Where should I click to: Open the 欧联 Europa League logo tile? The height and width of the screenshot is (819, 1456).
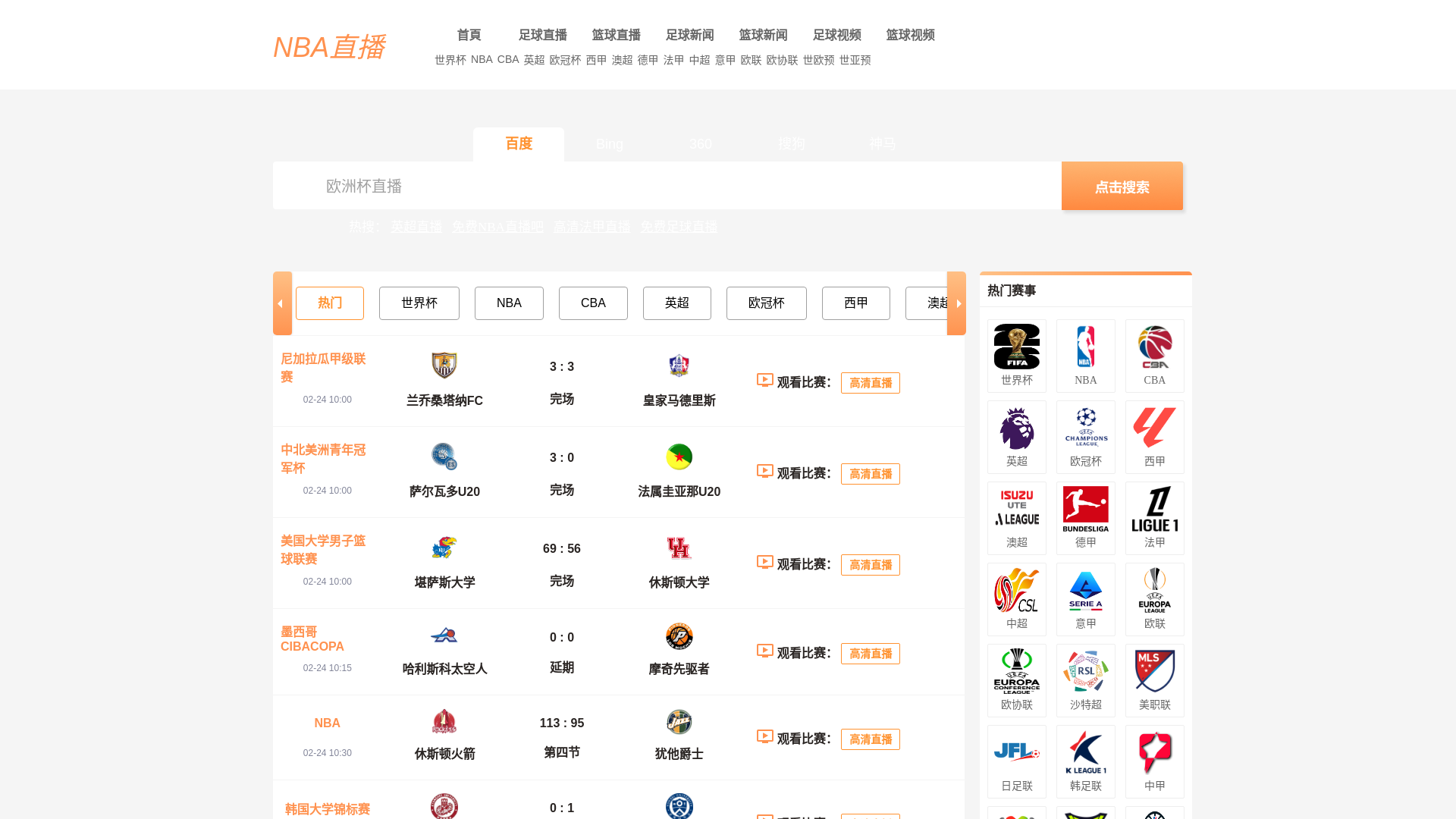click(x=1154, y=599)
